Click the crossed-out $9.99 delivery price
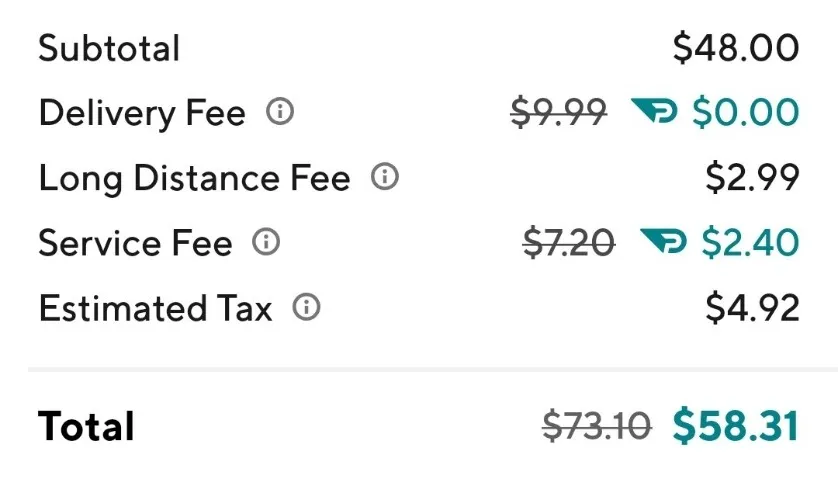Image resolution: width=838 pixels, height=500 pixels. (x=558, y=113)
